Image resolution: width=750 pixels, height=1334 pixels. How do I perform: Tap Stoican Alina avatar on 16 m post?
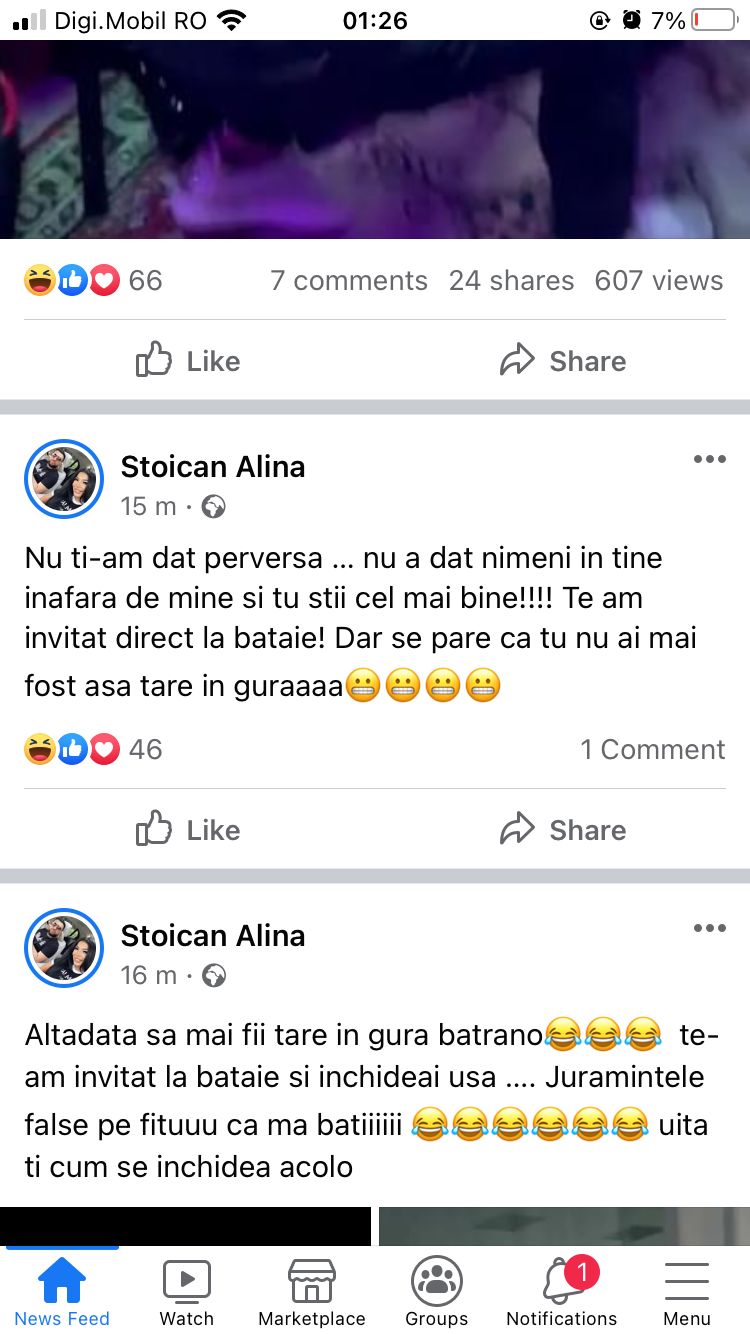pos(64,948)
